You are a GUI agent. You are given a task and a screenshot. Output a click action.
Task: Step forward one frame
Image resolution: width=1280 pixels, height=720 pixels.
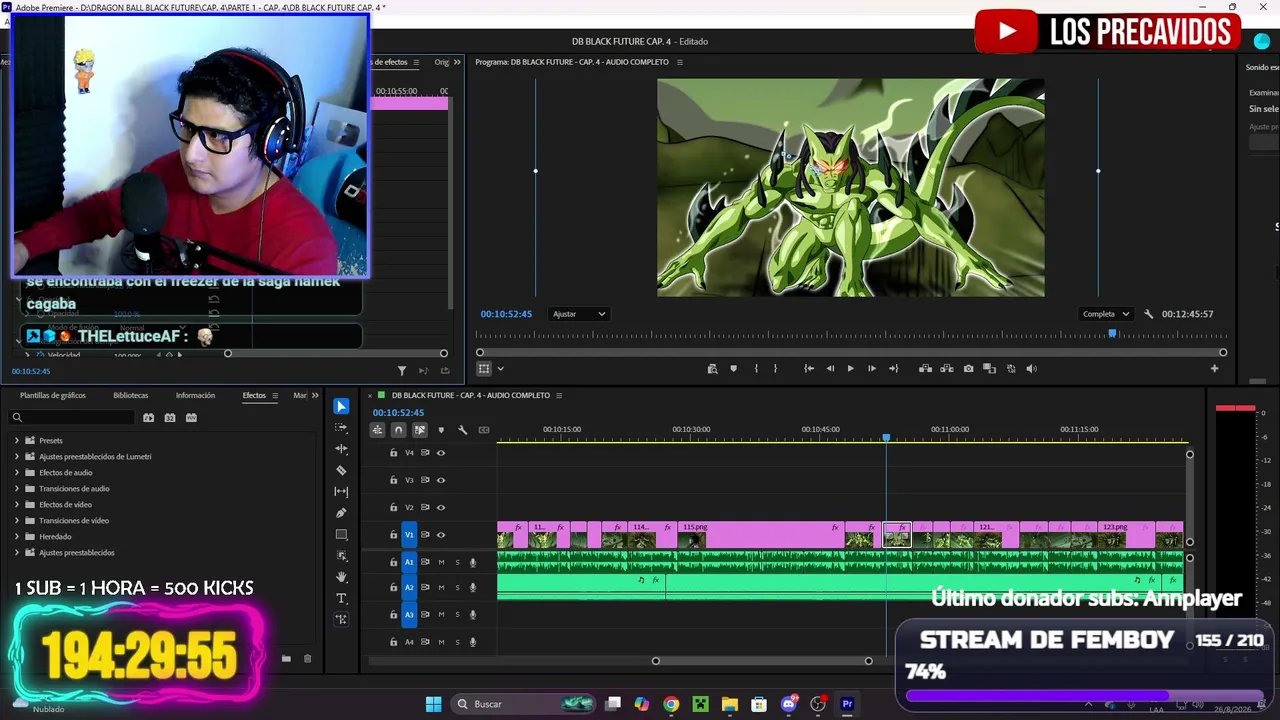[871, 368]
